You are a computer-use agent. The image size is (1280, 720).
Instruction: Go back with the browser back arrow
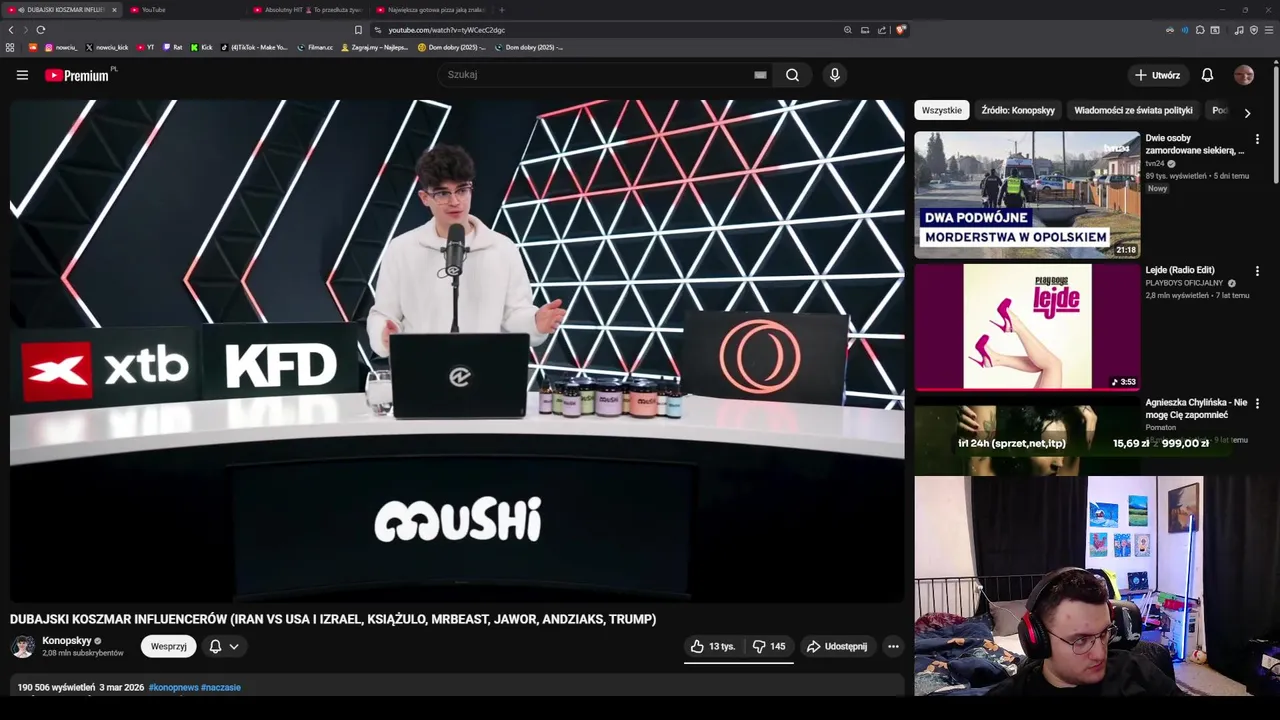[x=11, y=30]
